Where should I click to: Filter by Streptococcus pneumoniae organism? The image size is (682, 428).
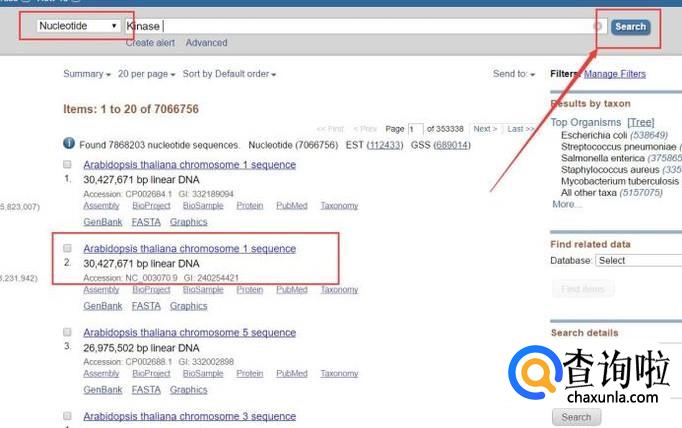pos(621,147)
